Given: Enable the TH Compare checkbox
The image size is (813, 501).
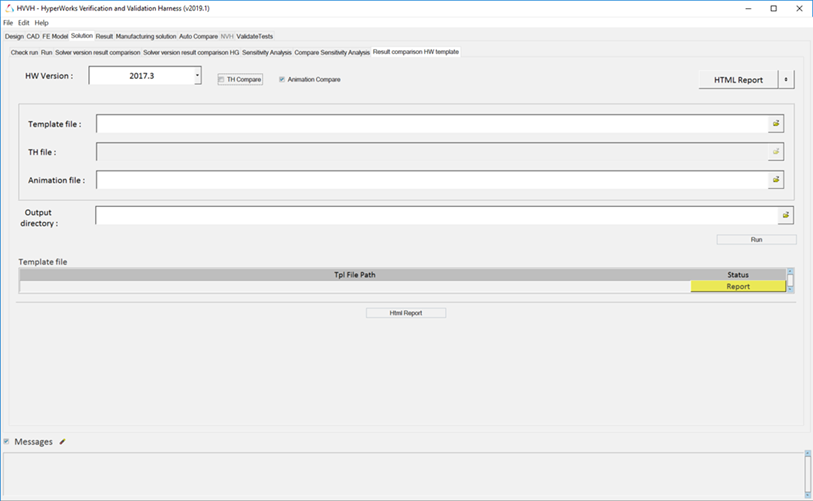Looking at the screenshot, I should tap(221, 79).
